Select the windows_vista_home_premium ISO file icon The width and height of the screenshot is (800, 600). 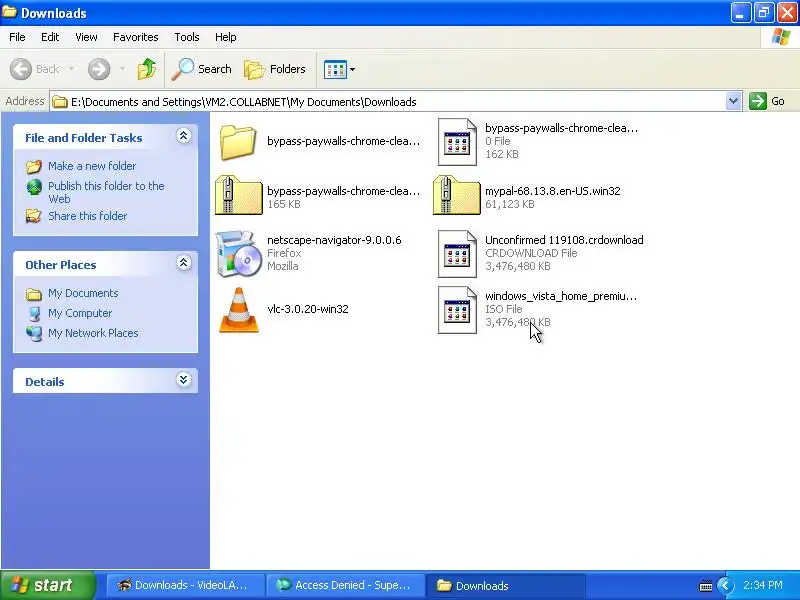(457, 310)
